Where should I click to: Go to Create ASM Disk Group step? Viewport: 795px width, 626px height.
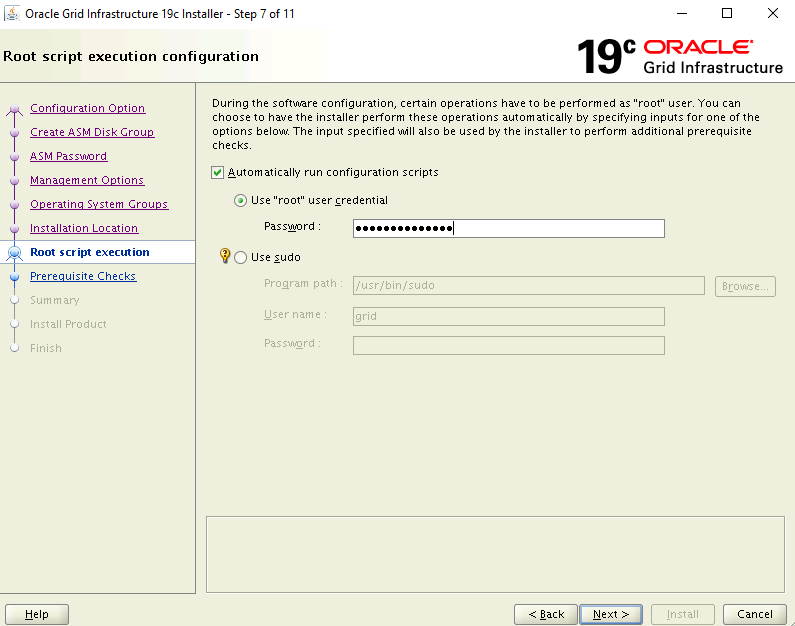[92, 132]
